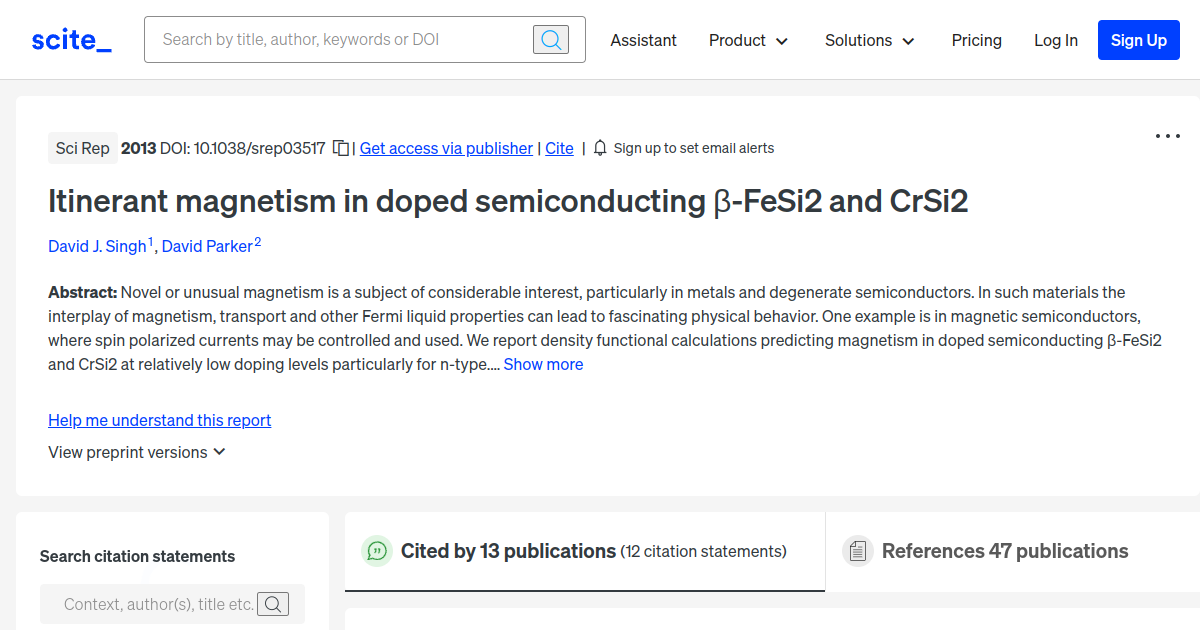The height and width of the screenshot is (630, 1200).
Task: Switch to the References 47 publications tab
Action: pyautogui.click(x=1005, y=551)
